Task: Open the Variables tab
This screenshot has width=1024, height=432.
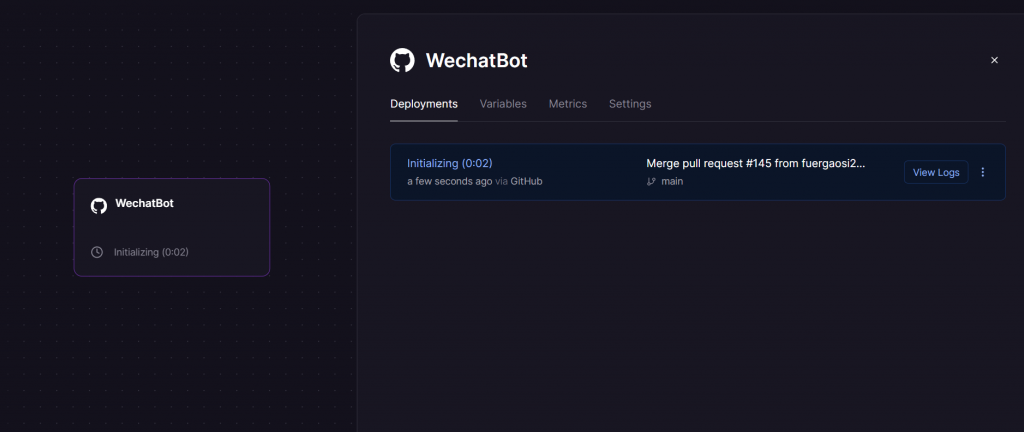Action: 503,104
